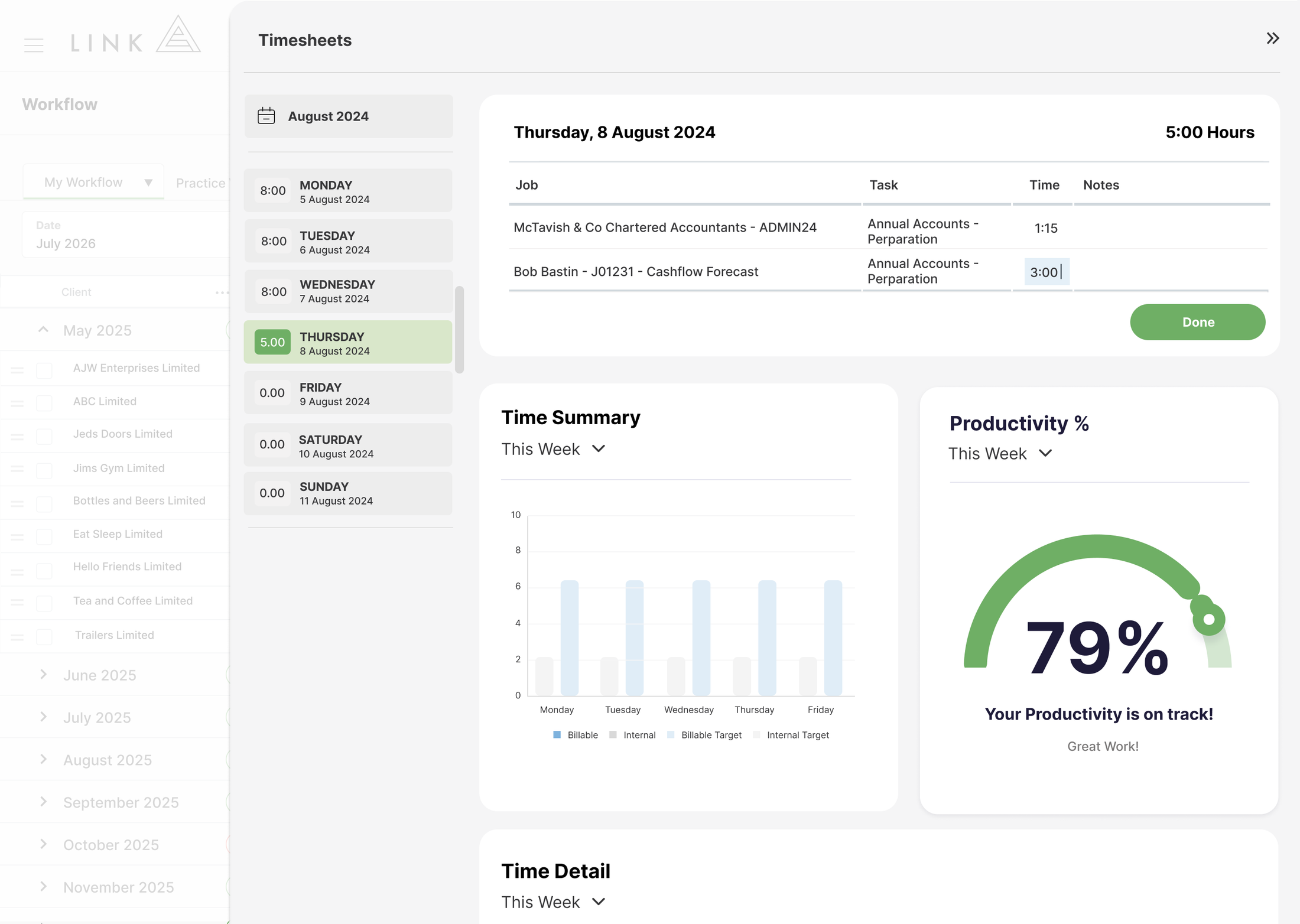1300x924 pixels.
Task: Click drag handle of Eat Sleep Limited row
Action: click(17, 536)
